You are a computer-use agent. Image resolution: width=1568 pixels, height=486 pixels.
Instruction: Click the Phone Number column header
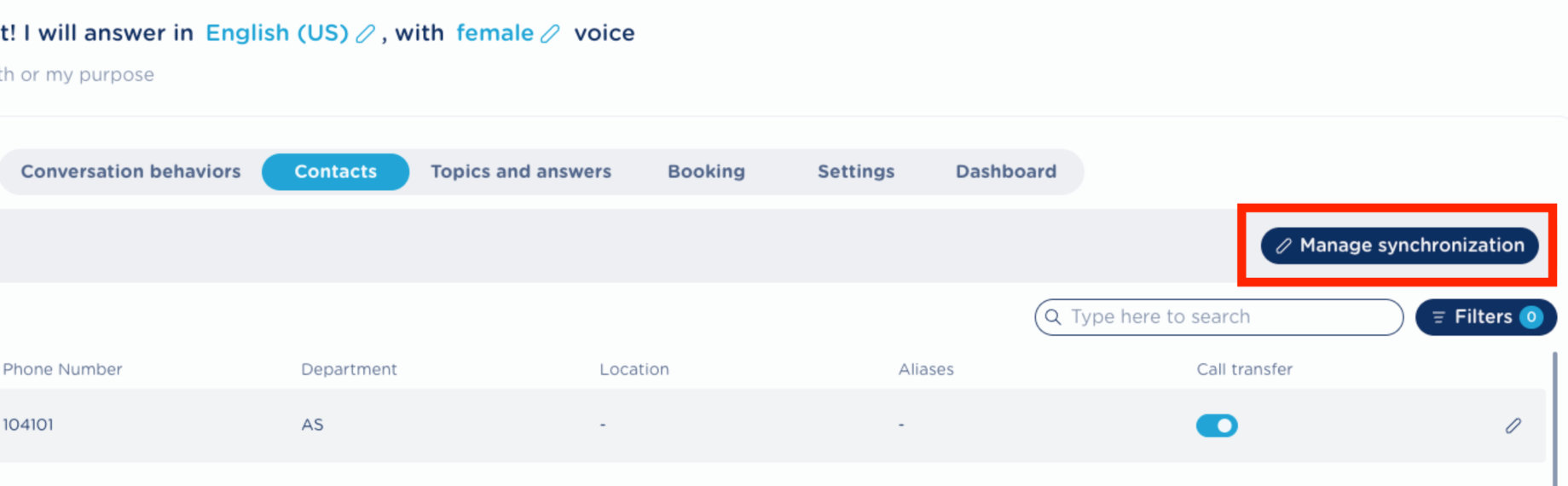(x=62, y=369)
